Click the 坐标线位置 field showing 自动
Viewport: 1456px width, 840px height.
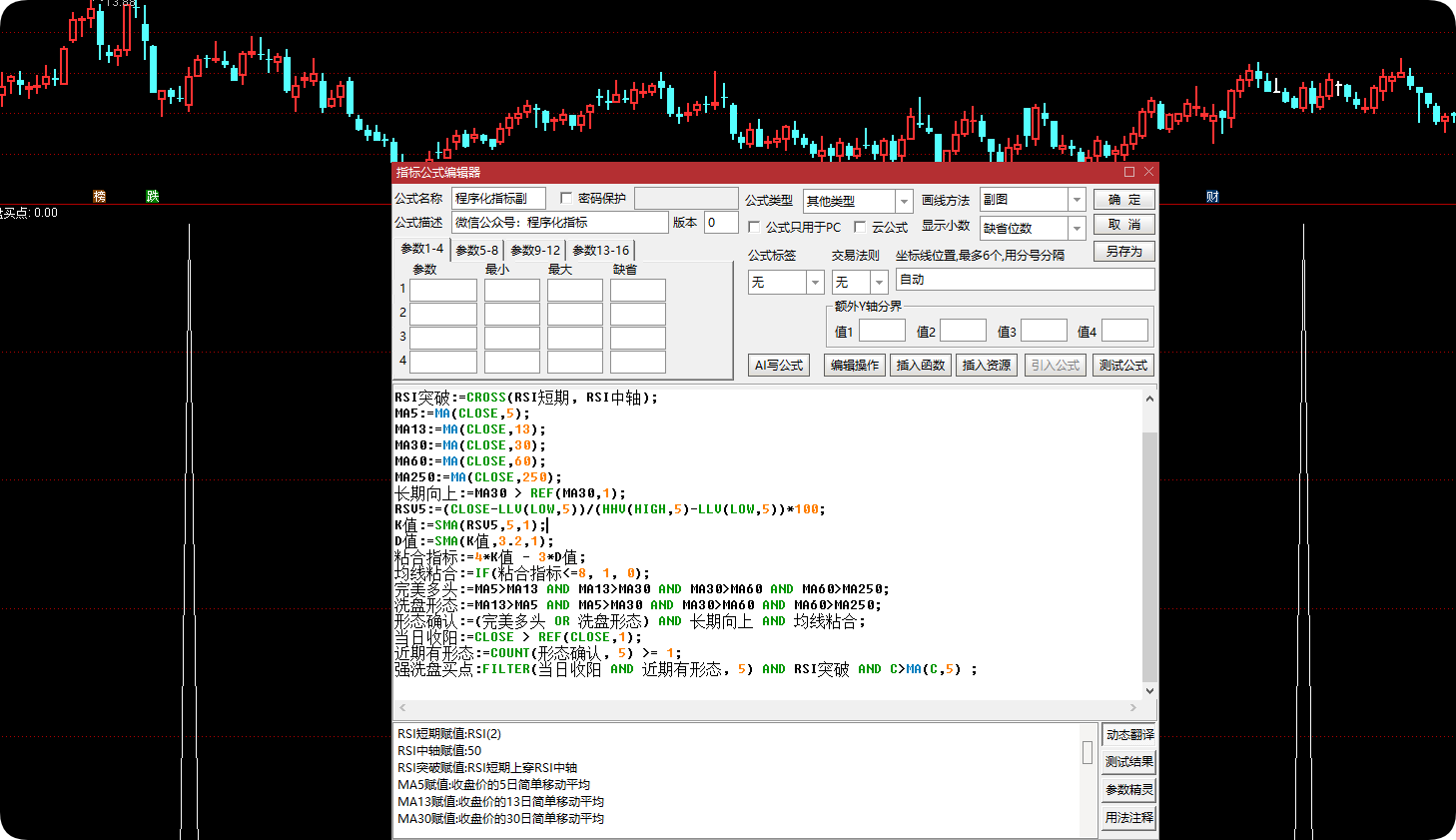click(x=1025, y=280)
